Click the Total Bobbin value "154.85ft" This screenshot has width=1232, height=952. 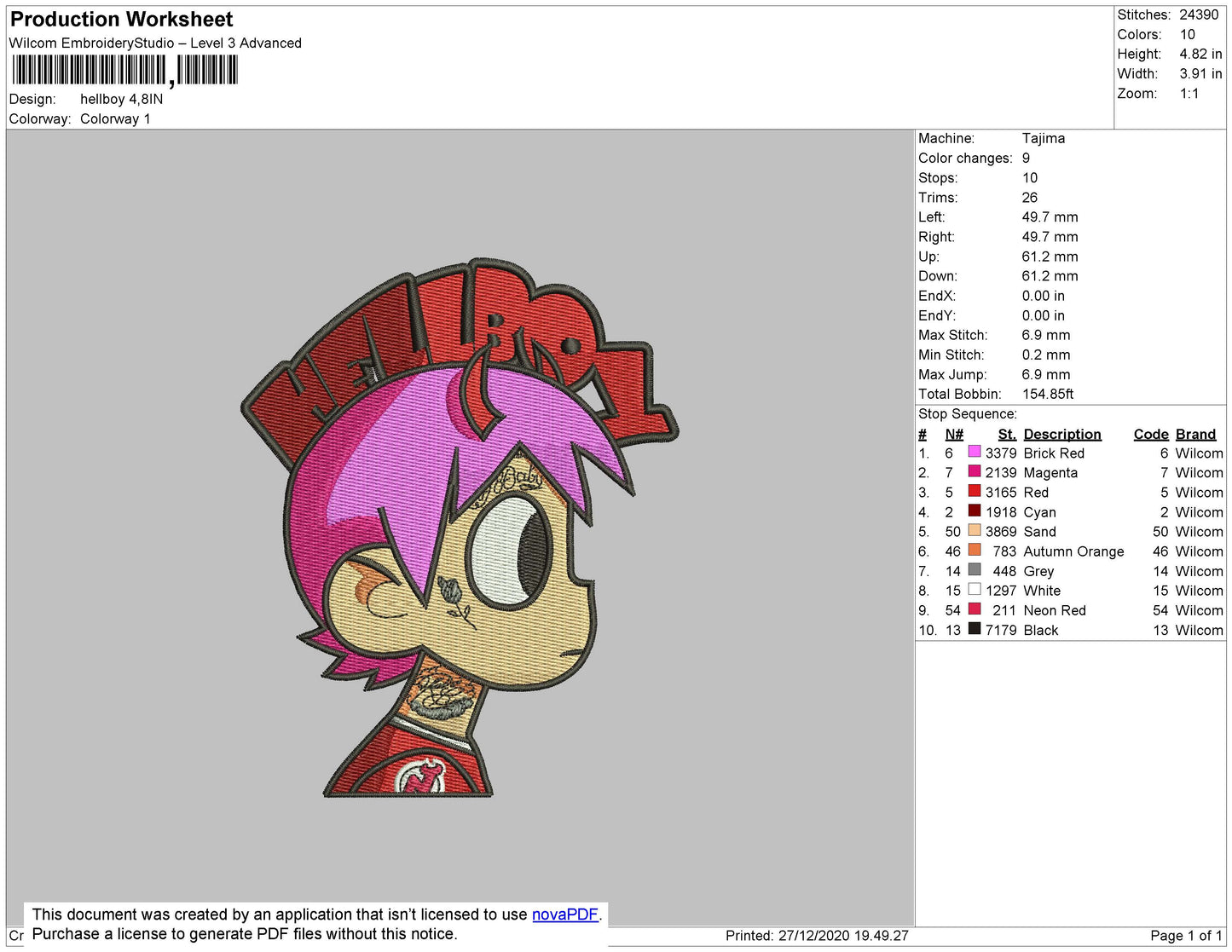point(1048,394)
